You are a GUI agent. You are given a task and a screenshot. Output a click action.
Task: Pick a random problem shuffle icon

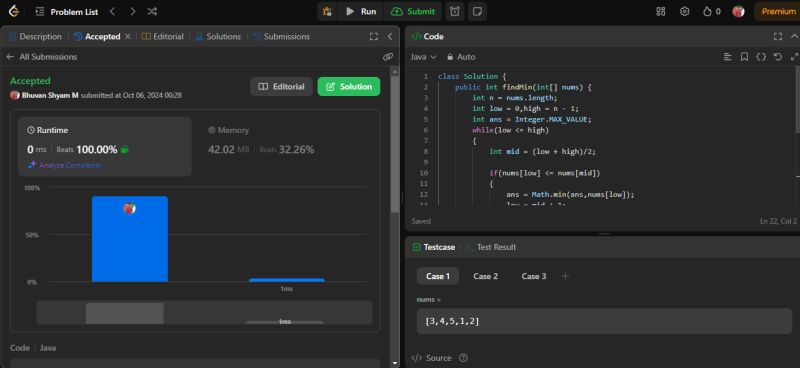[152, 11]
